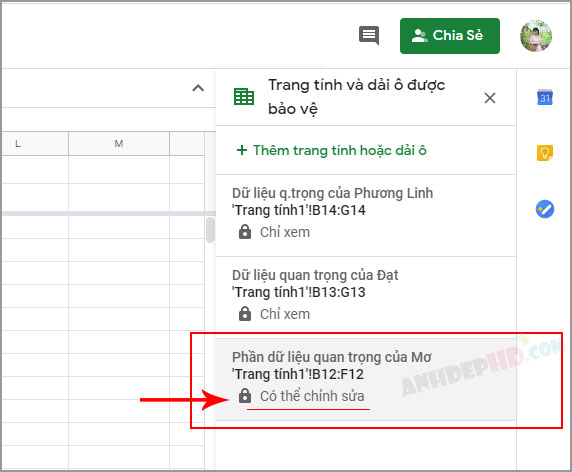Open the account profile avatar
This screenshot has height=472, width=572.
pyautogui.click(x=536, y=36)
